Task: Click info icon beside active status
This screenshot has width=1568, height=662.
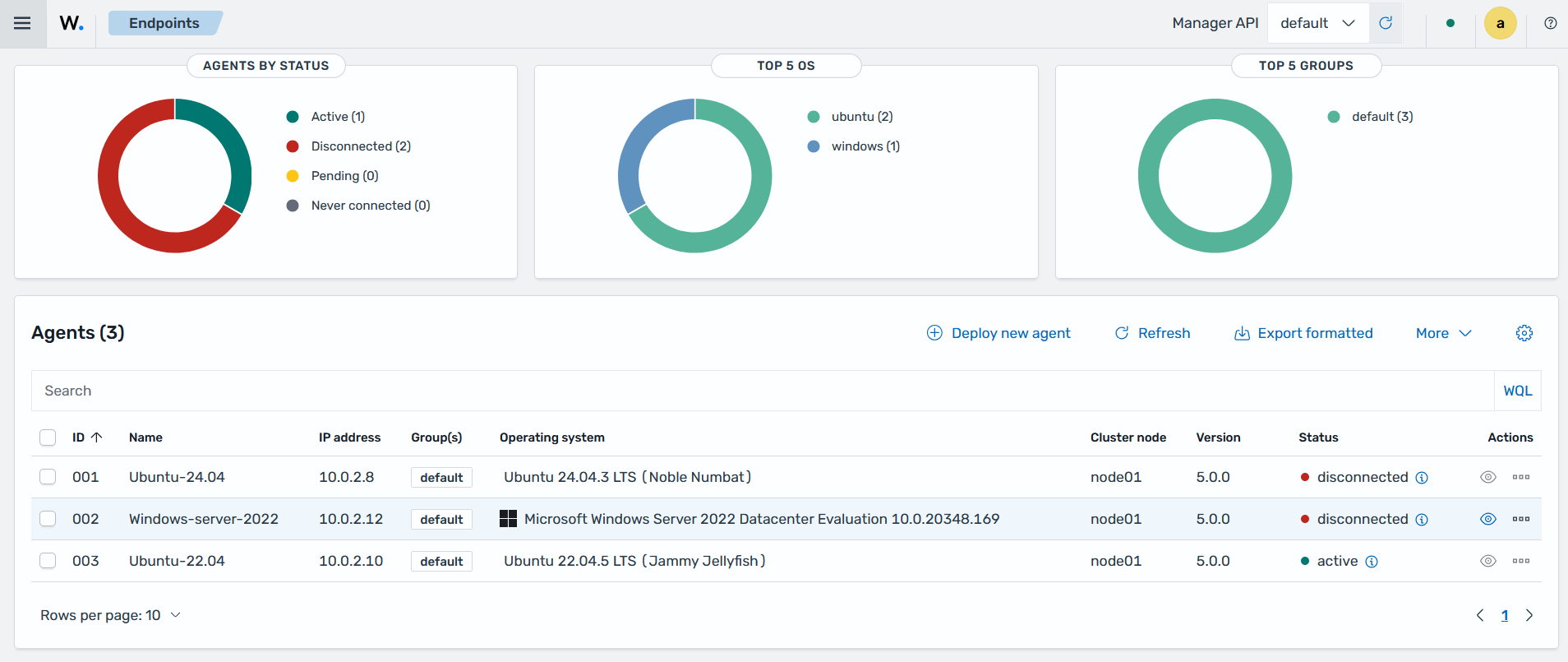Action: click(x=1372, y=562)
